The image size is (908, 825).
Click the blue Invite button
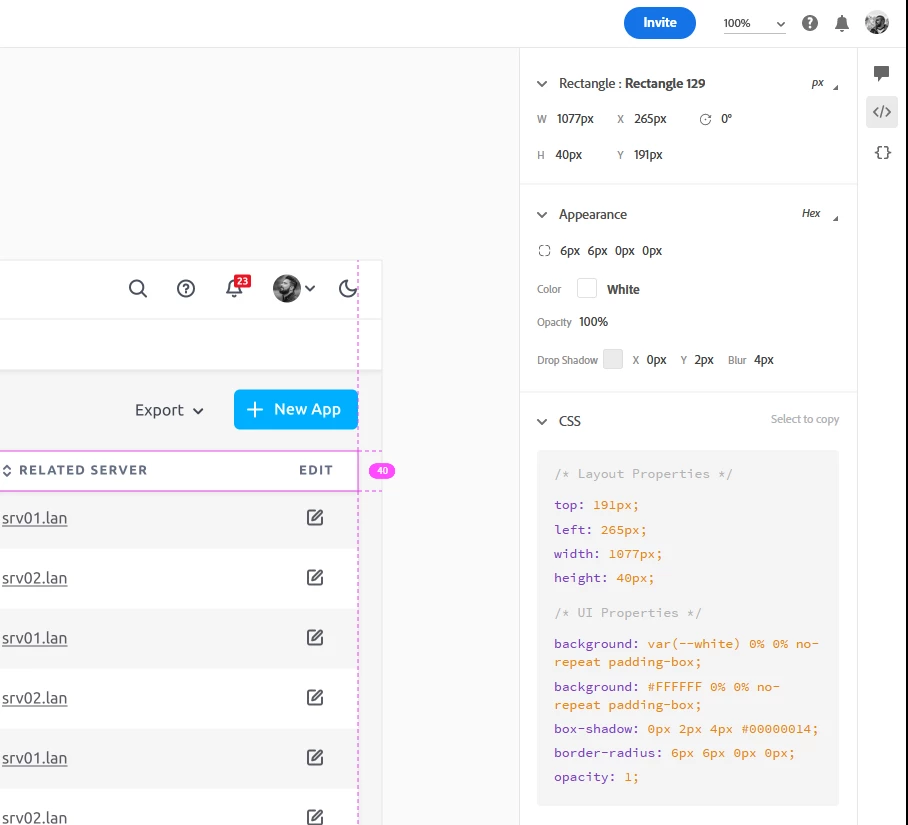(660, 23)
